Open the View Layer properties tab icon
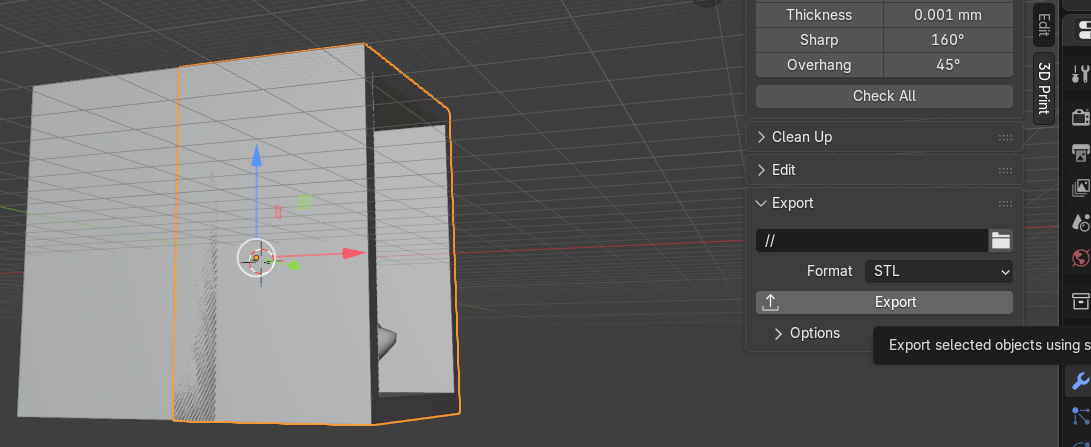 click(x=1080, y=187)
